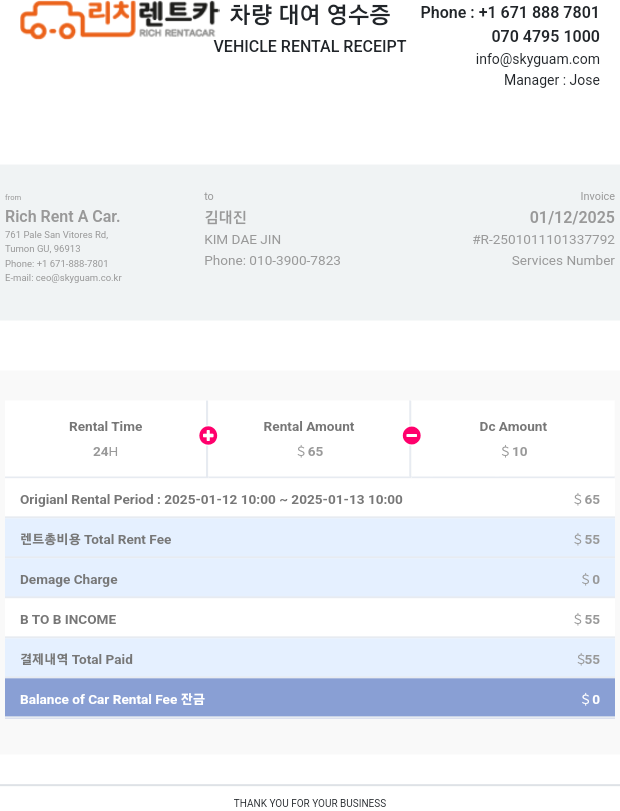Click the ceo@skyguam.co.kr email link
Viewport: 620px width, 811px height.
pos(79,278)
